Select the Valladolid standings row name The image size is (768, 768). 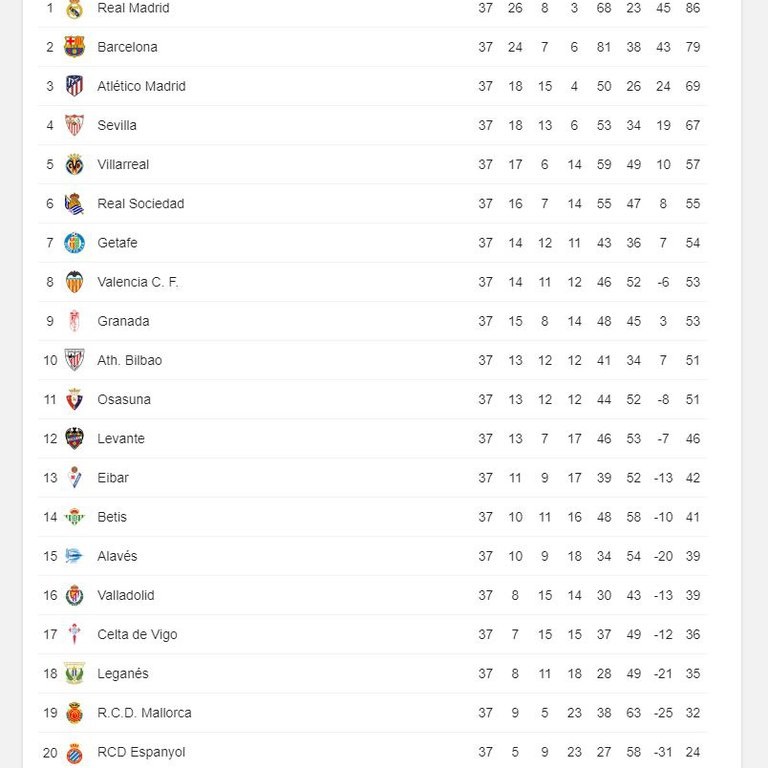pyautogui.click(x=126, y=595)
